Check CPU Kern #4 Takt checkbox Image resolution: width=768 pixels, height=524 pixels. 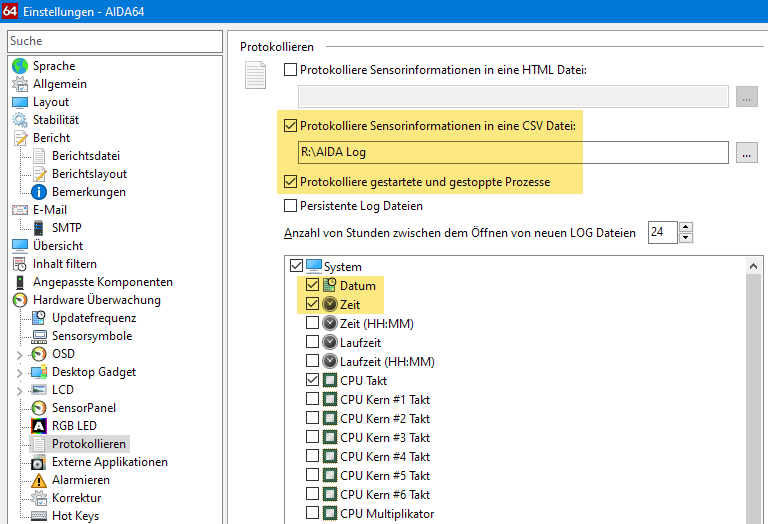tap(312, 456)
